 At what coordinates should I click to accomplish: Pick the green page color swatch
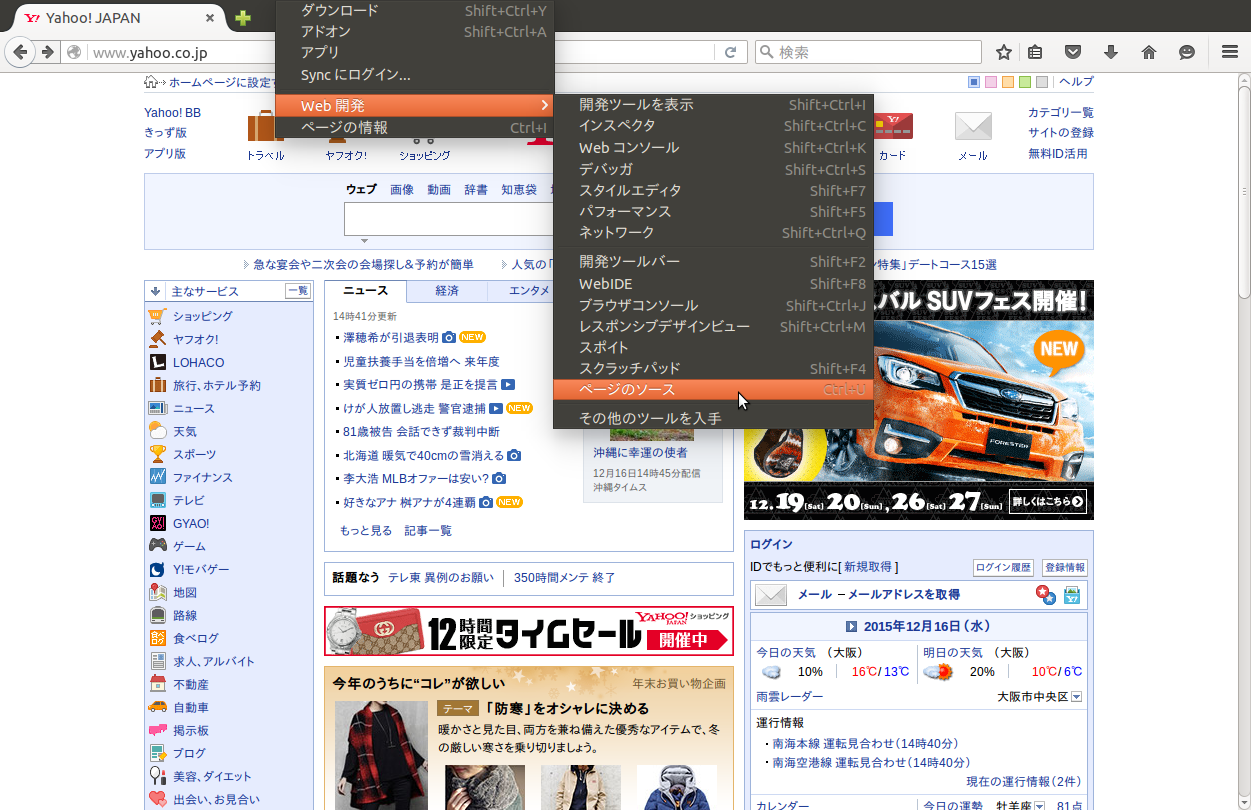tap(1025, 82)
